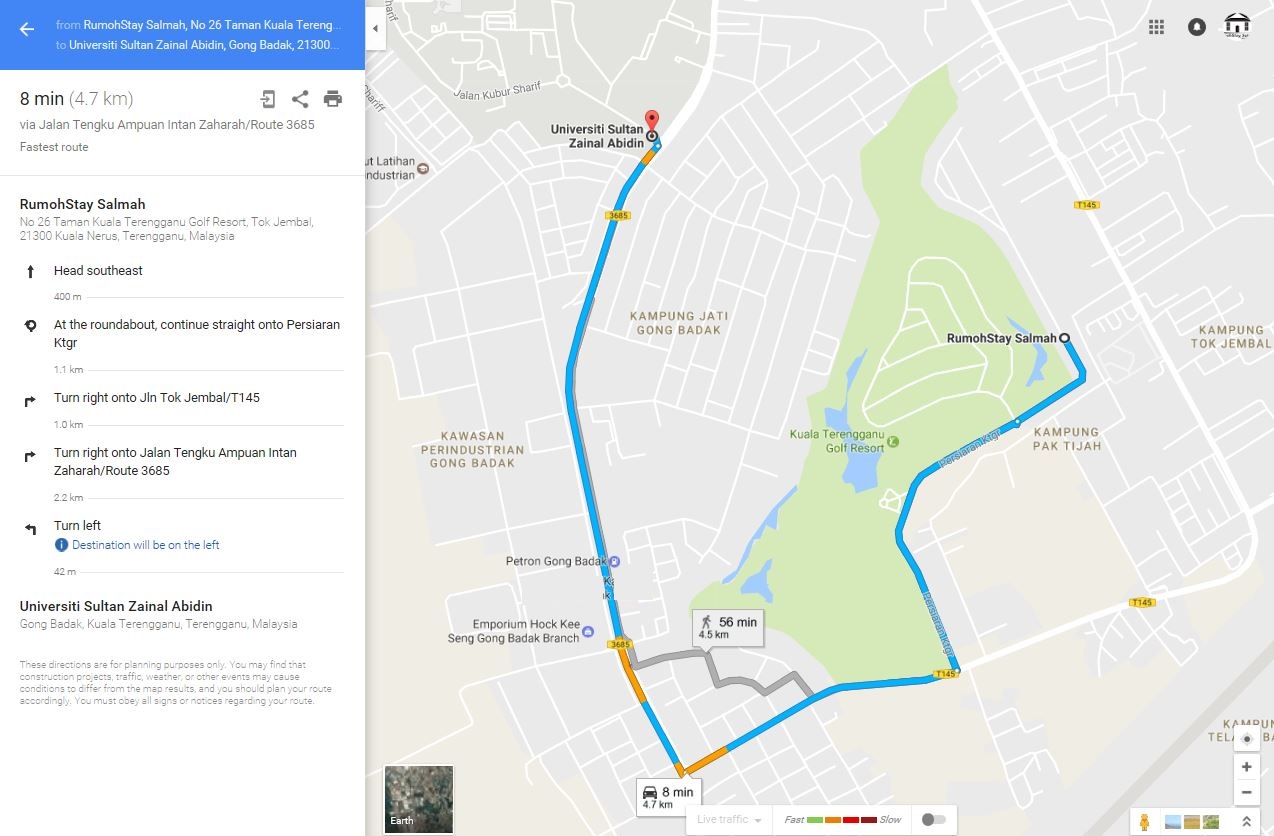Click the dark red slow traffic swatch
This screenshot has width=1274, height=836.
click(868, 820)
